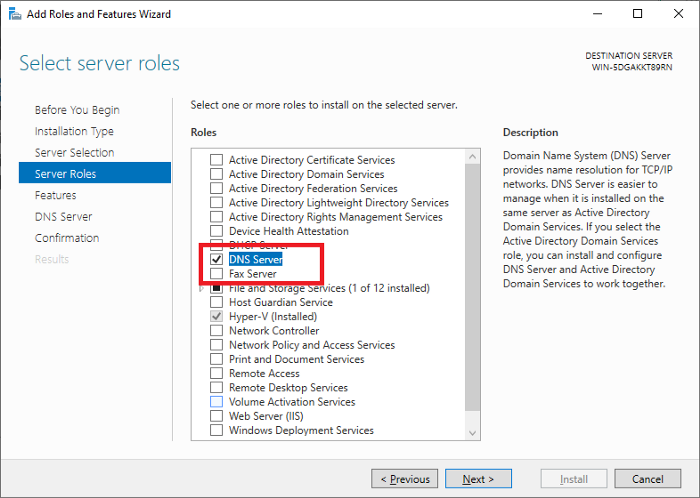The width and height of the screenshot is (700, 498).
Task: Check Active Directory Domain Services role
Action: click(x=217, y=174)
